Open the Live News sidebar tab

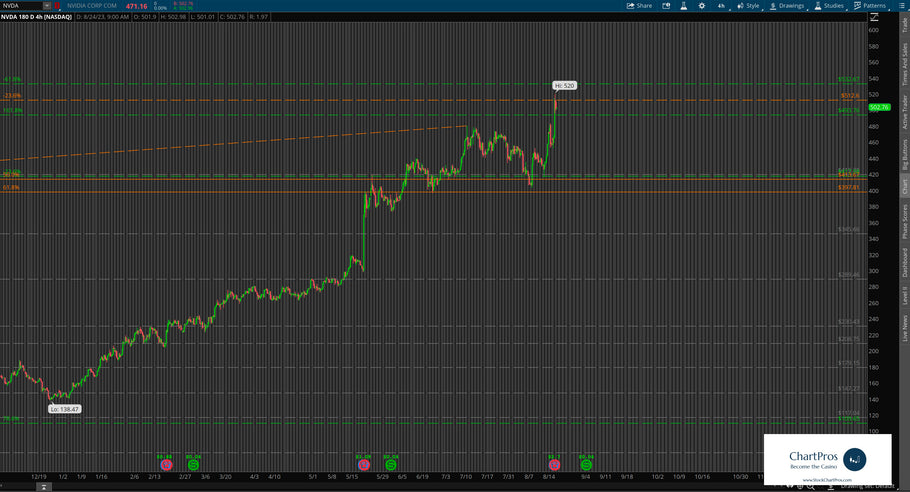pyautogui.click(x=905, y=328)
